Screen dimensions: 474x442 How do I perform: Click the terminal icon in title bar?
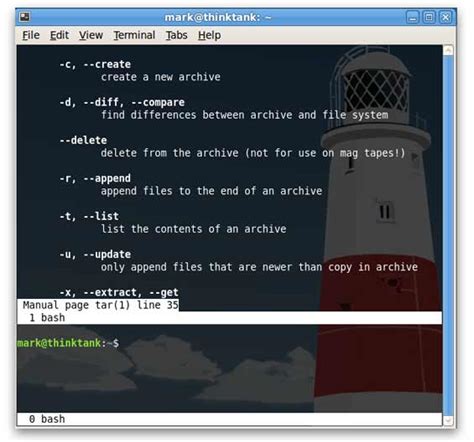click(x=25, y=17)
